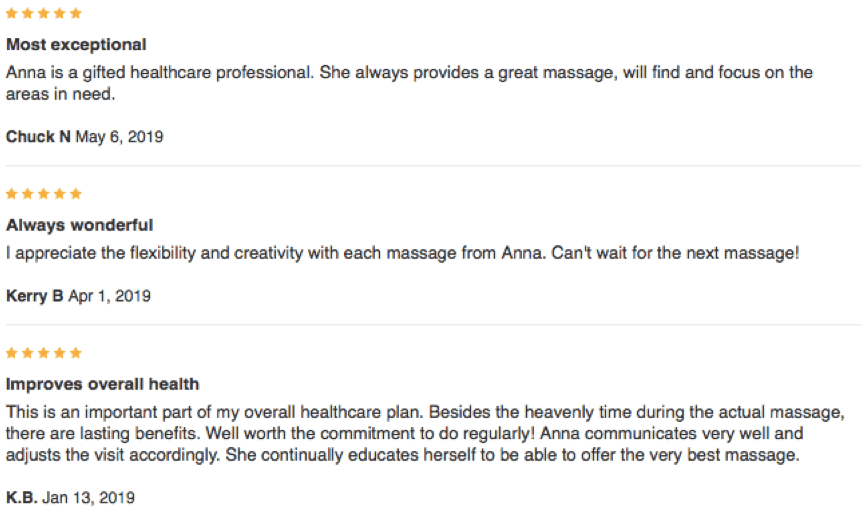
Task: Click reviewer name Chuck N
Action: 38,137
